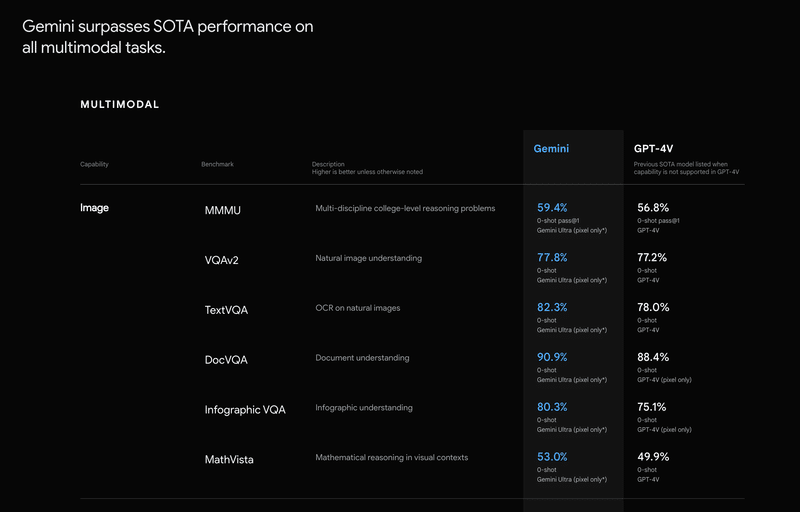Viewport: 800px width, 512px height.
Task: Click the Benchmark column header
Action: point(217,164)
